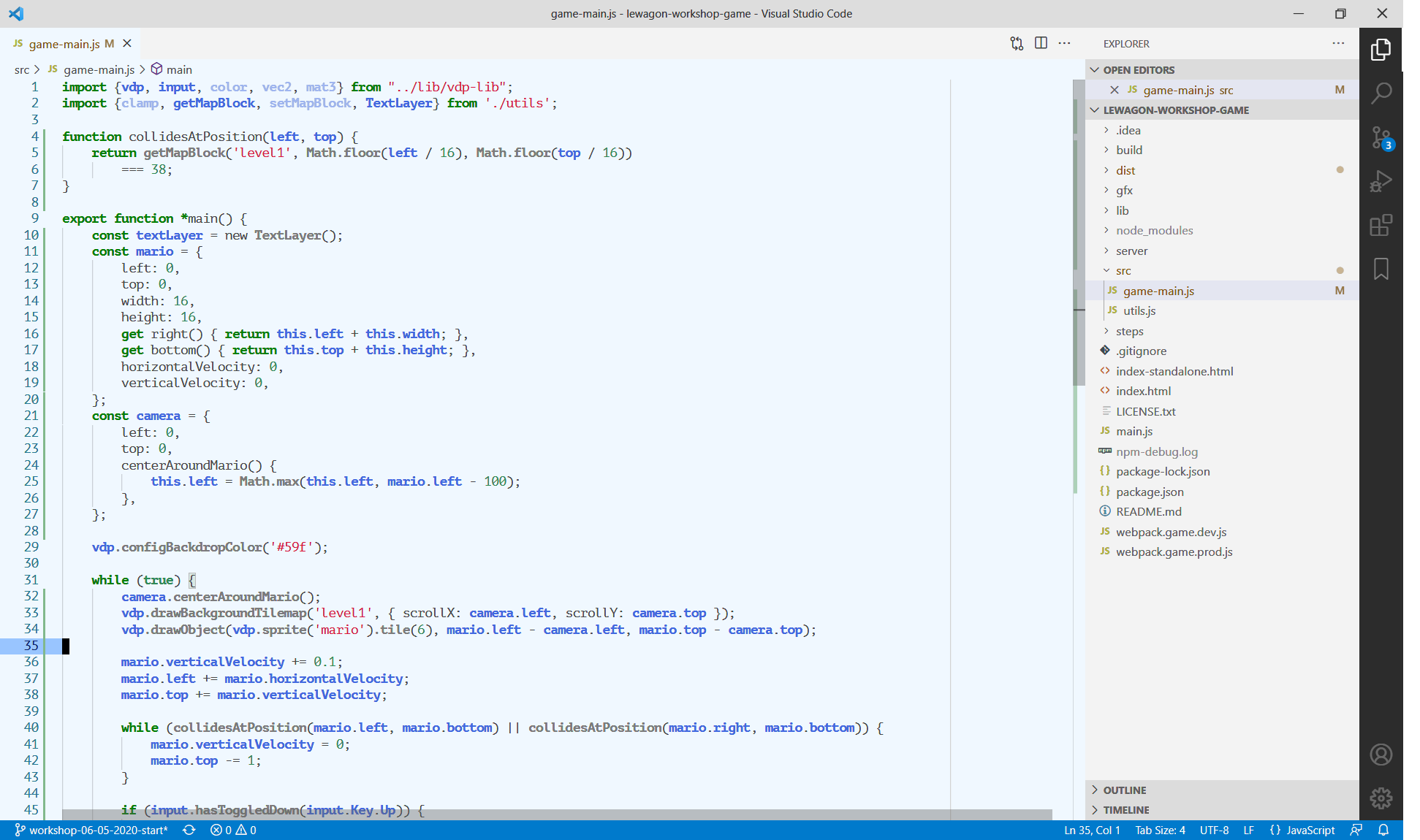The width and height of the screenshot is (1420, 840).
Task: Collapse the OPEN EDITORS section
Action: pos(1139,70)
